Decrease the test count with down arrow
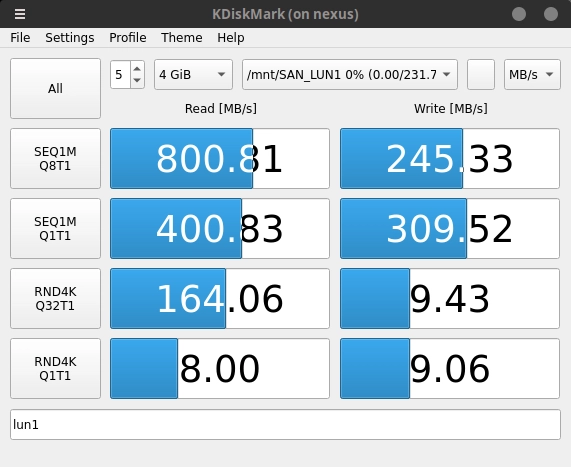This screenshot has height=467, width=571. (137, 80)
